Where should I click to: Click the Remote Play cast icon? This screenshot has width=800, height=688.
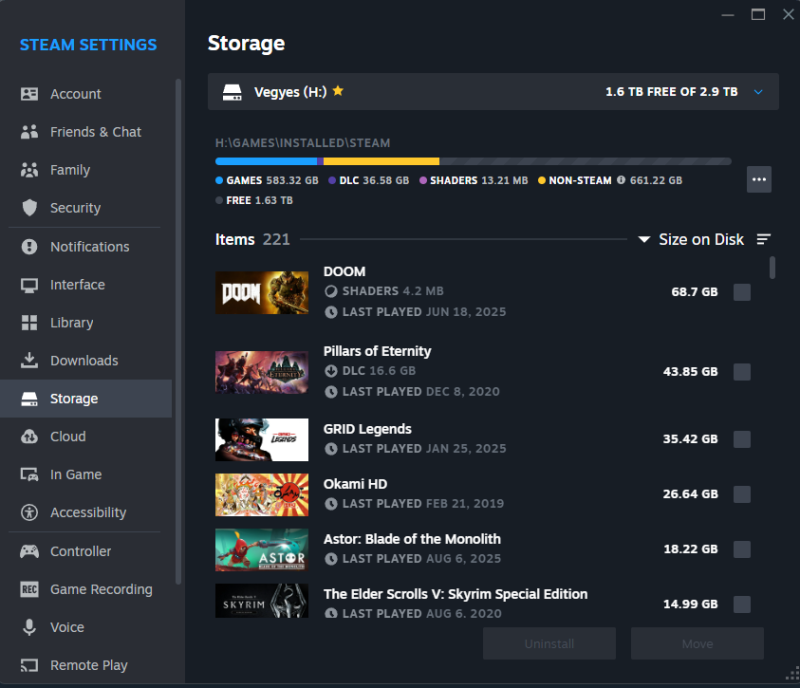pos(29,665)
